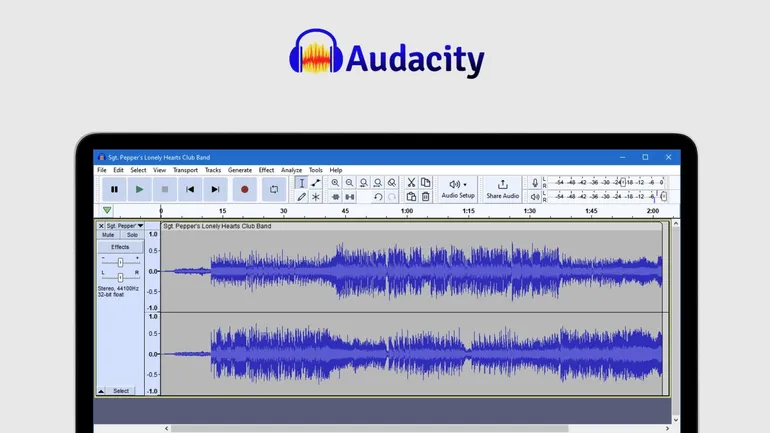
Task: Click the 1:00 mark on the timeline ruler
Action: 407,211
